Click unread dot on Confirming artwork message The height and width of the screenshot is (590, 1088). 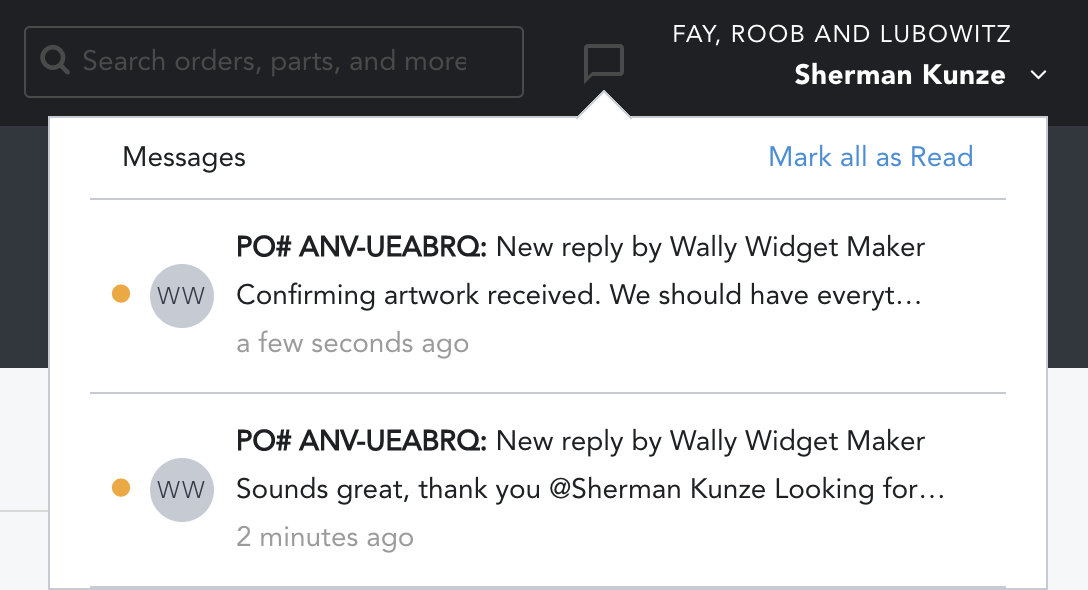point(121,294)
